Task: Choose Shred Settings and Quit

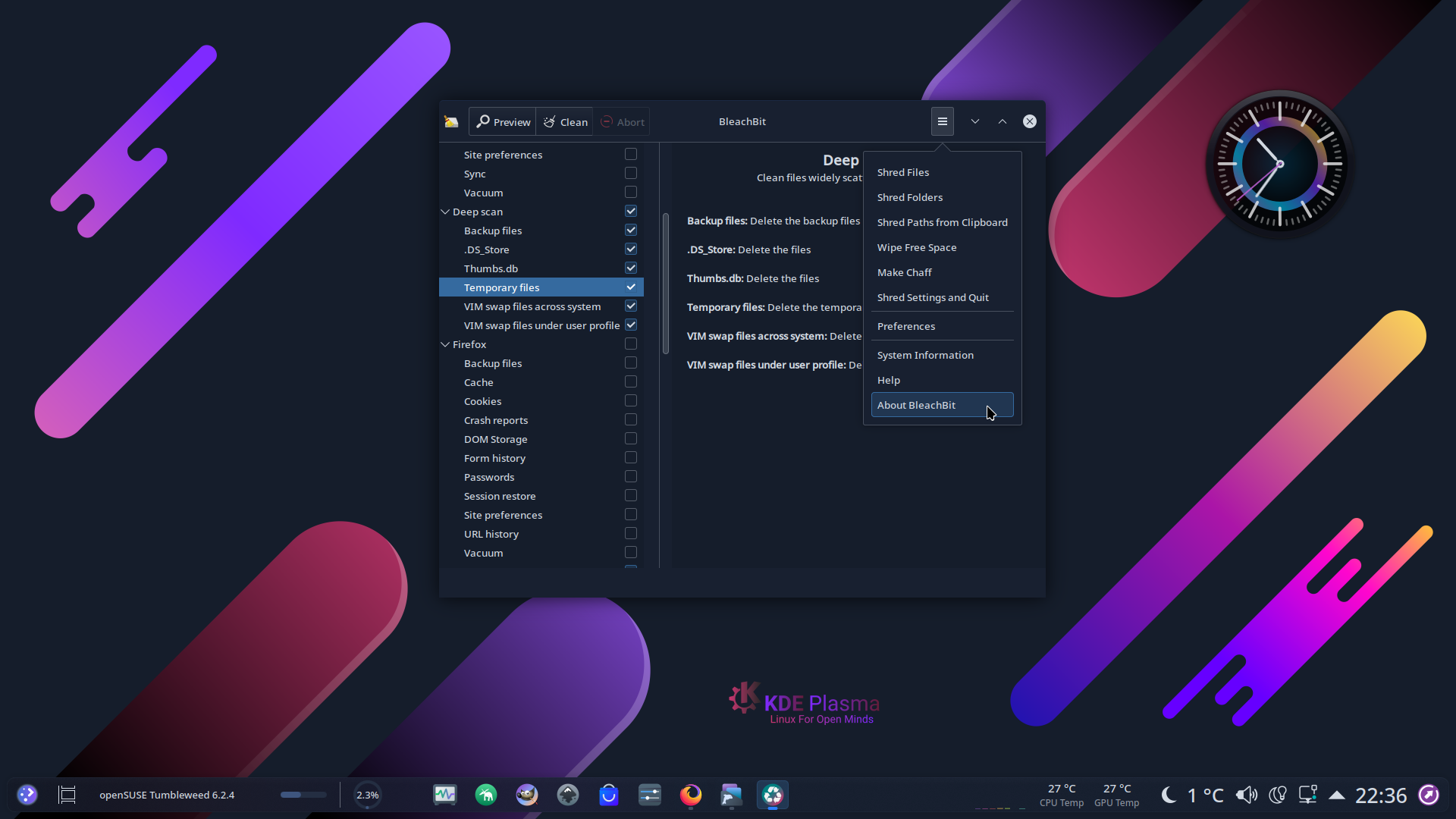Action: (942, 297)
